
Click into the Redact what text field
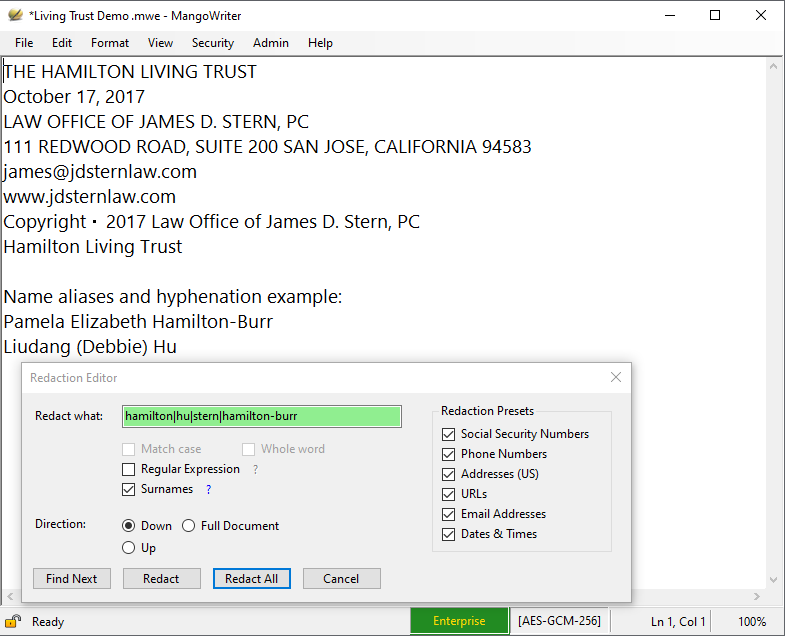(261, 416)
